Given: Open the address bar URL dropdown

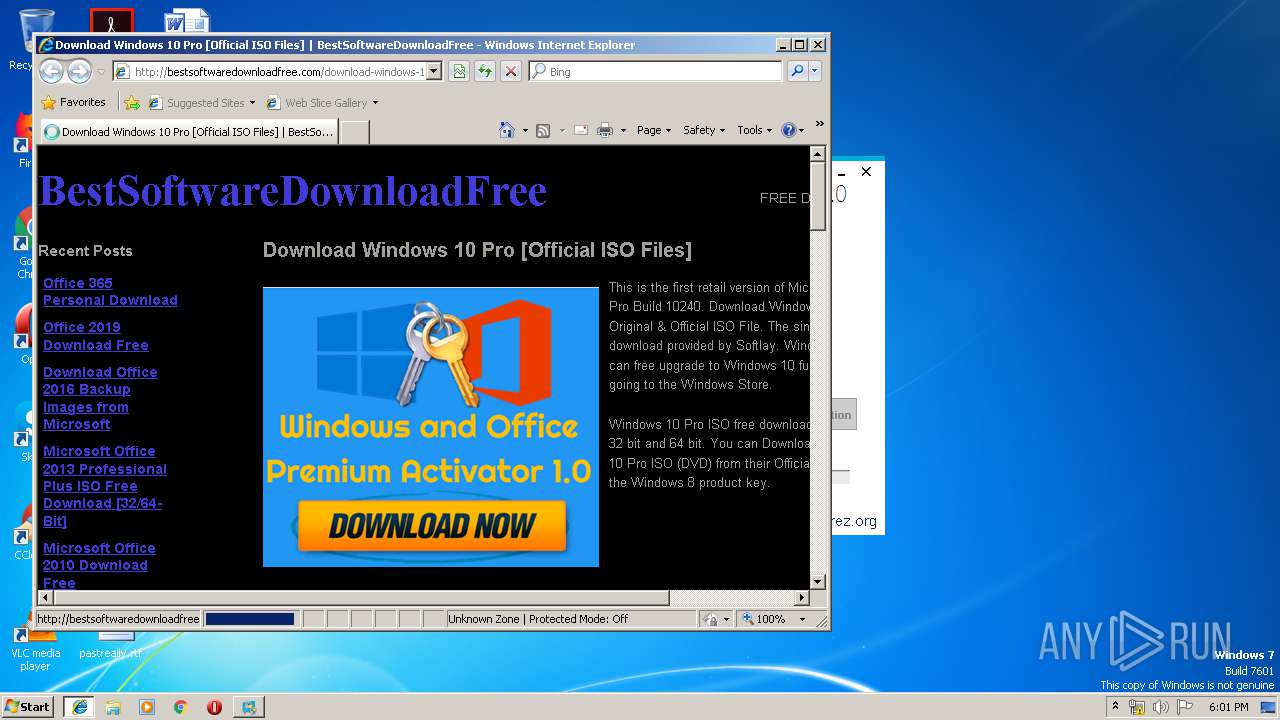Looking at the screenshot, I should coord(433,71).
